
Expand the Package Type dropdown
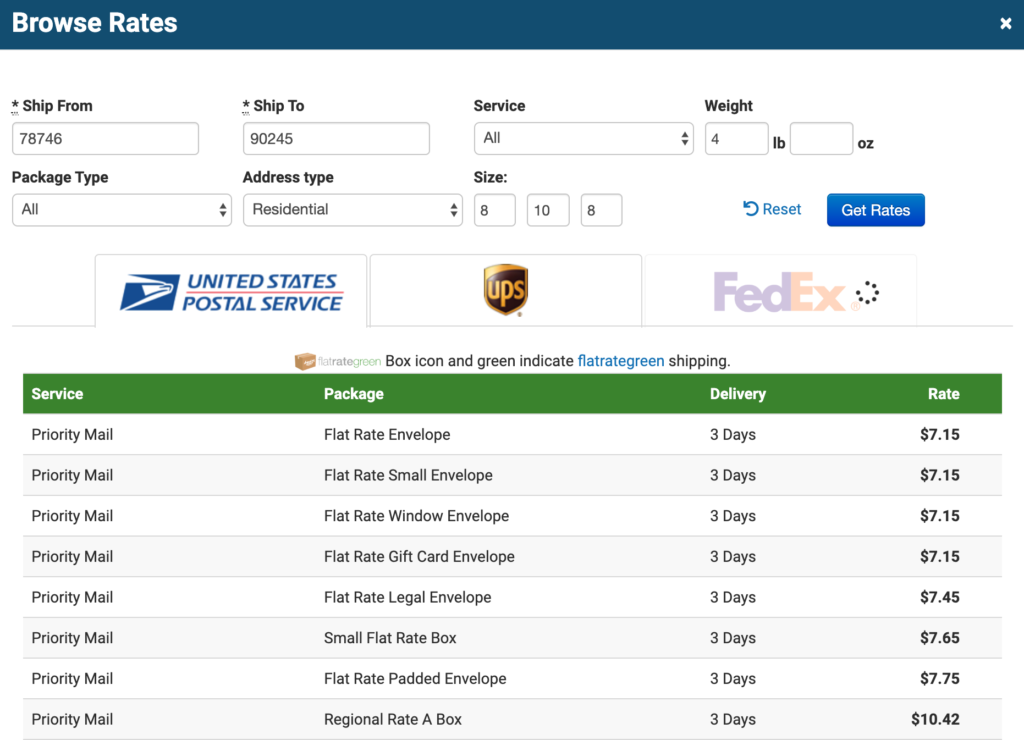tap(121, 210)
